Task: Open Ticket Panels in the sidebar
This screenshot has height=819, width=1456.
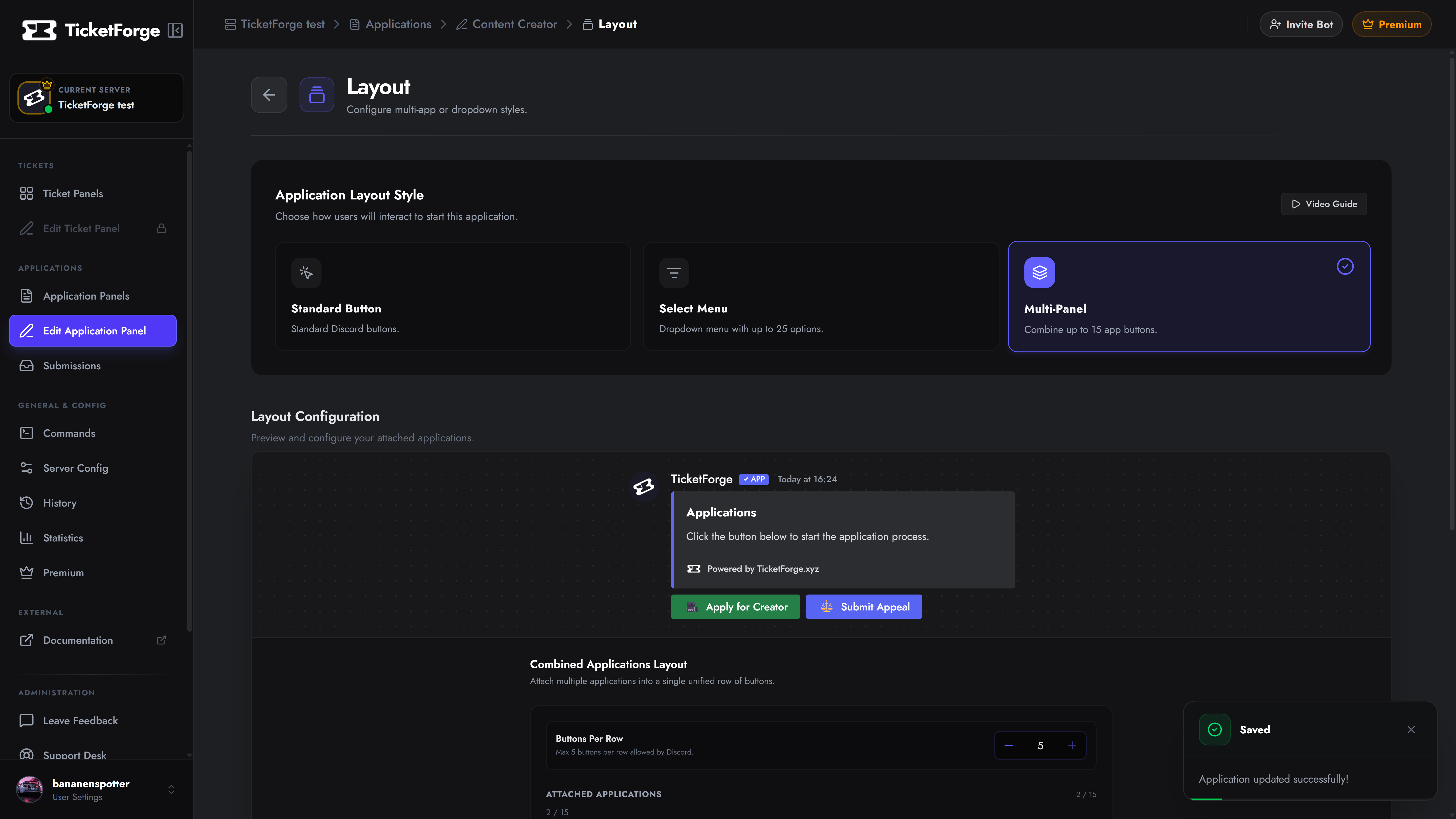Action: 93,193
